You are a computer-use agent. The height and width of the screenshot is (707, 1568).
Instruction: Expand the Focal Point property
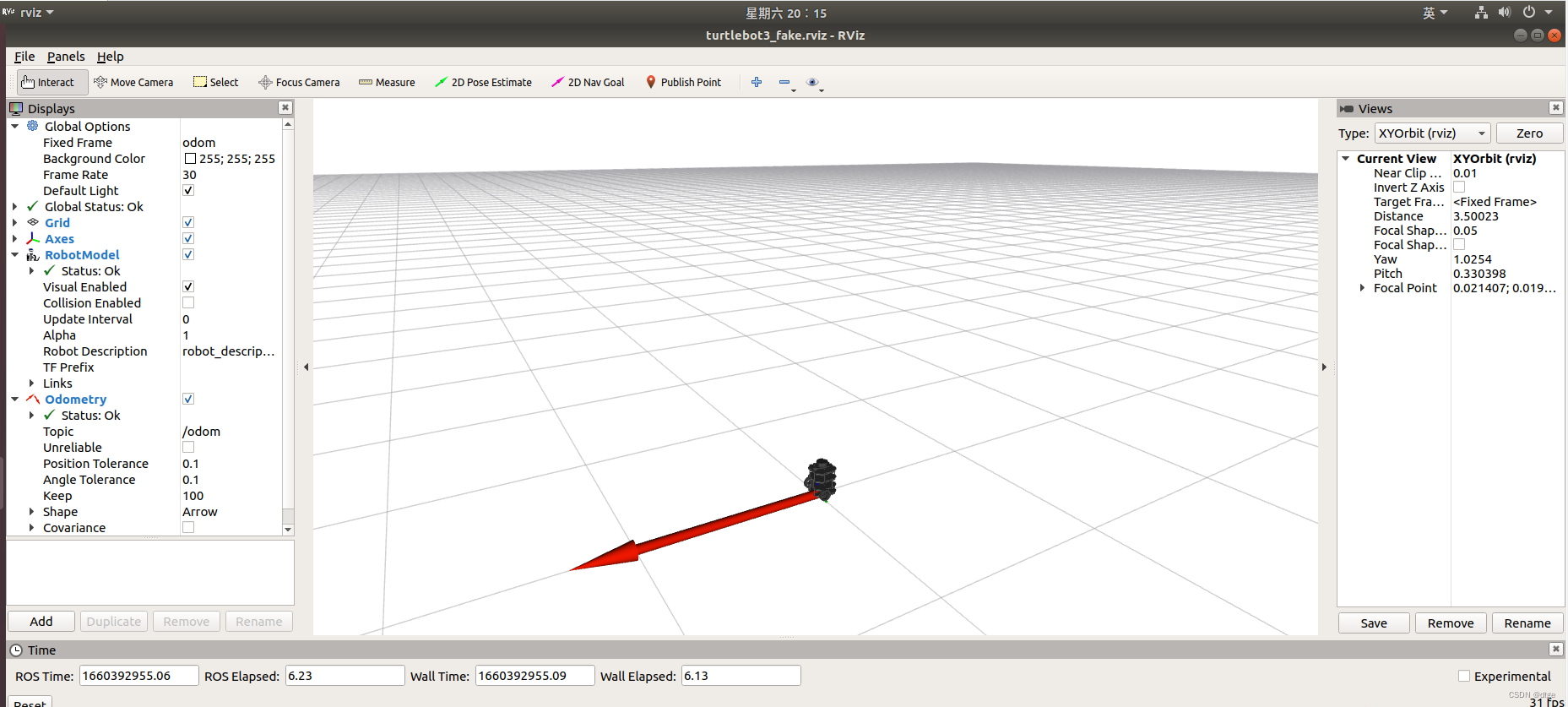pos(1362,287)
